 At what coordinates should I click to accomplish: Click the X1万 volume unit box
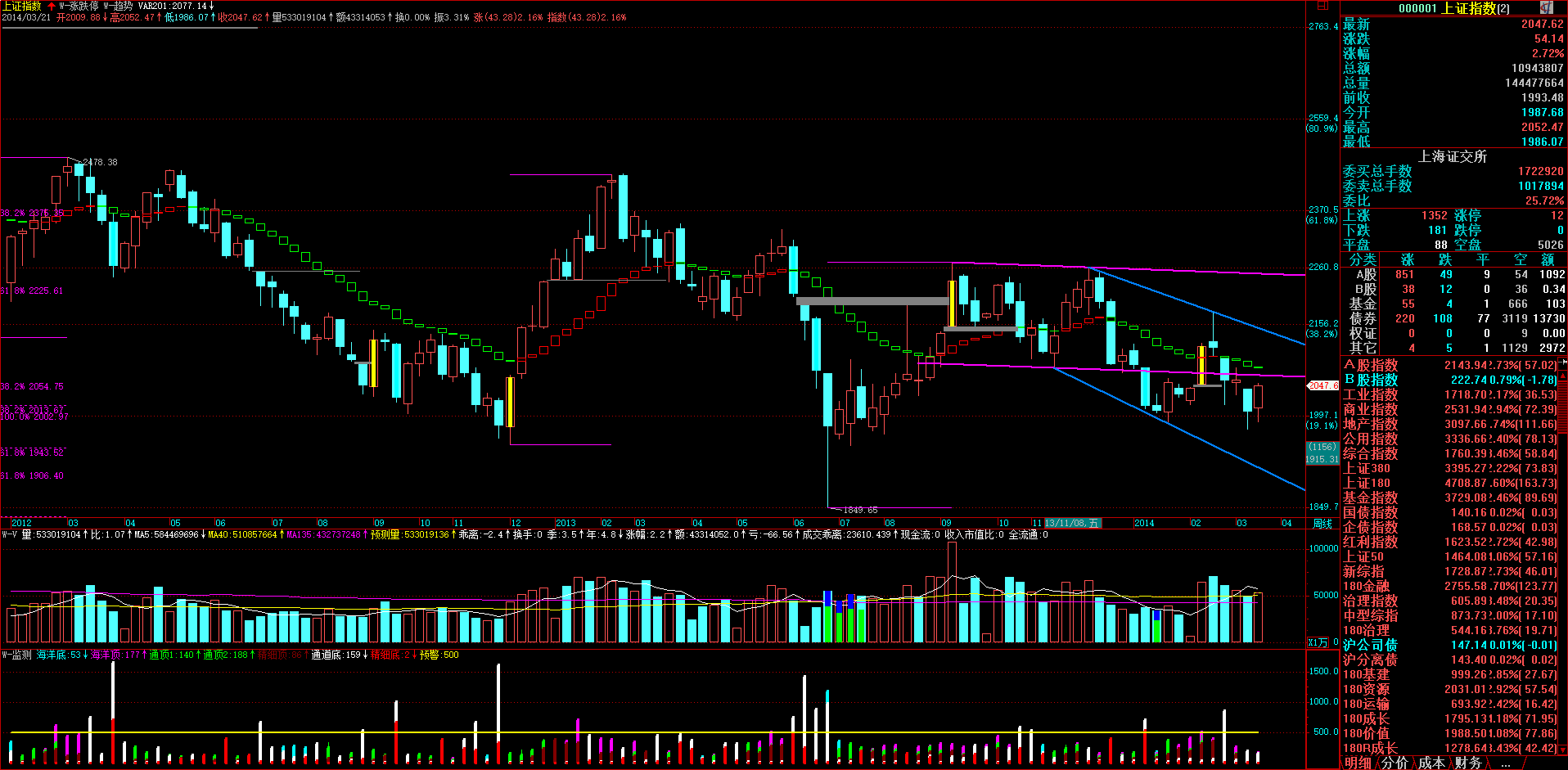point(1318,642)
